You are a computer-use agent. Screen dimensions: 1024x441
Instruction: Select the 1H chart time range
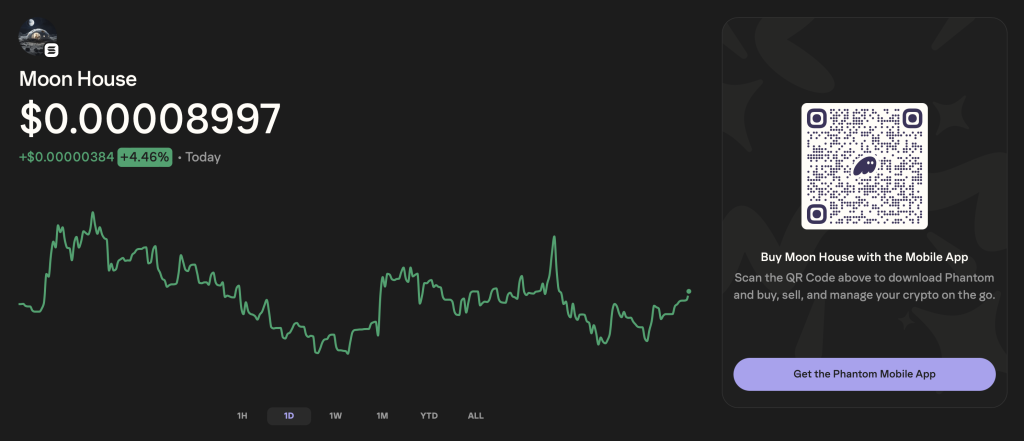pos(242,416)
